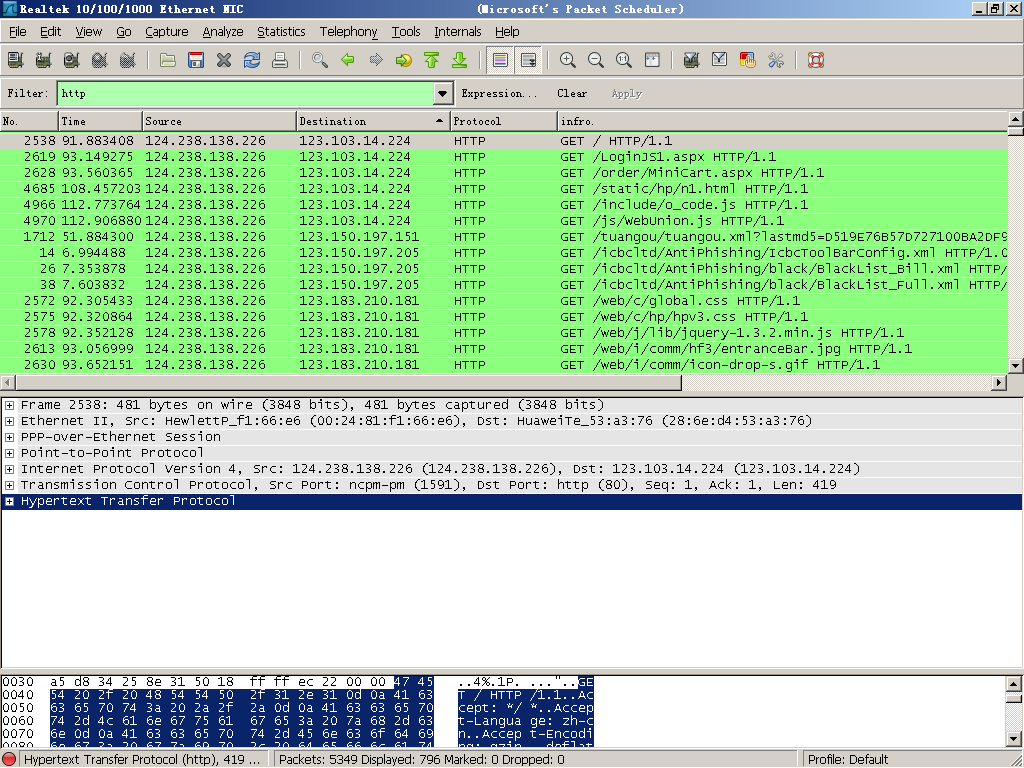Expand Internet Protocol Version 4 node

pos(9,470)
